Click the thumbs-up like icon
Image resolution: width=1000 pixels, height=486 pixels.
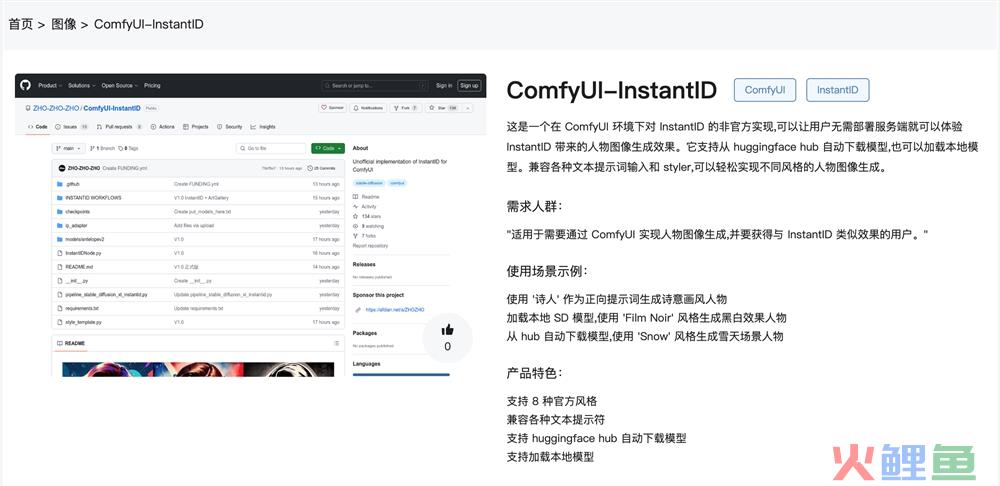tap(447, 330)
